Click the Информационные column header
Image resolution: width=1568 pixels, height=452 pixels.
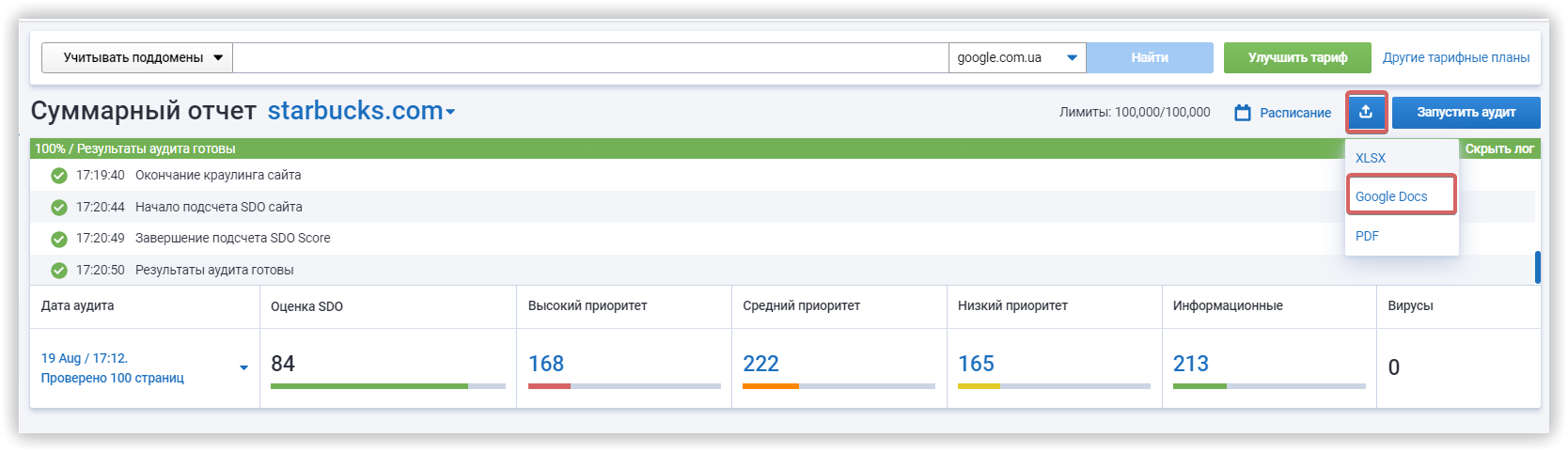(x=1228, y=305)
